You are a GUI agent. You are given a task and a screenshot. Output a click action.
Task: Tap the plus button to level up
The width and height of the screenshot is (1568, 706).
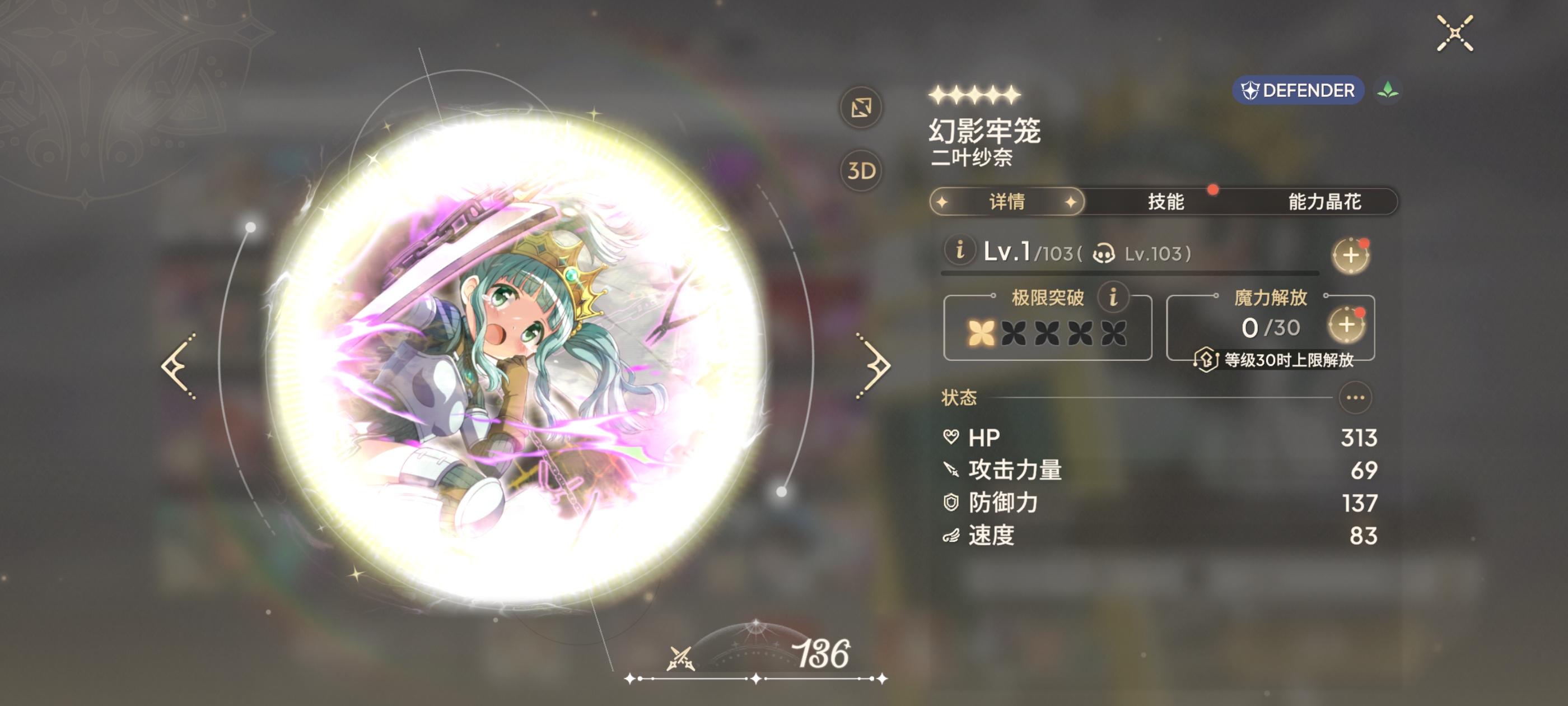click(1351, 256)
